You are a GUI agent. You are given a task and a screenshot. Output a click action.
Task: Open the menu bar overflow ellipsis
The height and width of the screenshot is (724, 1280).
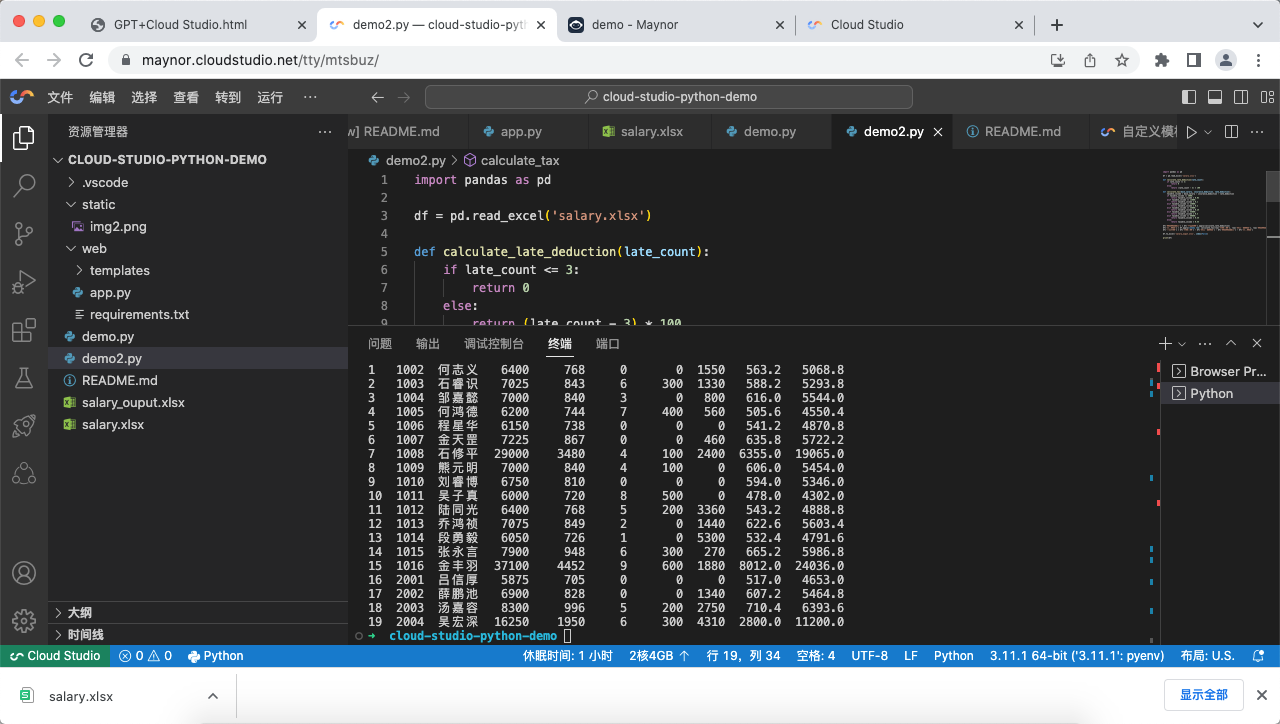(310, 97)
